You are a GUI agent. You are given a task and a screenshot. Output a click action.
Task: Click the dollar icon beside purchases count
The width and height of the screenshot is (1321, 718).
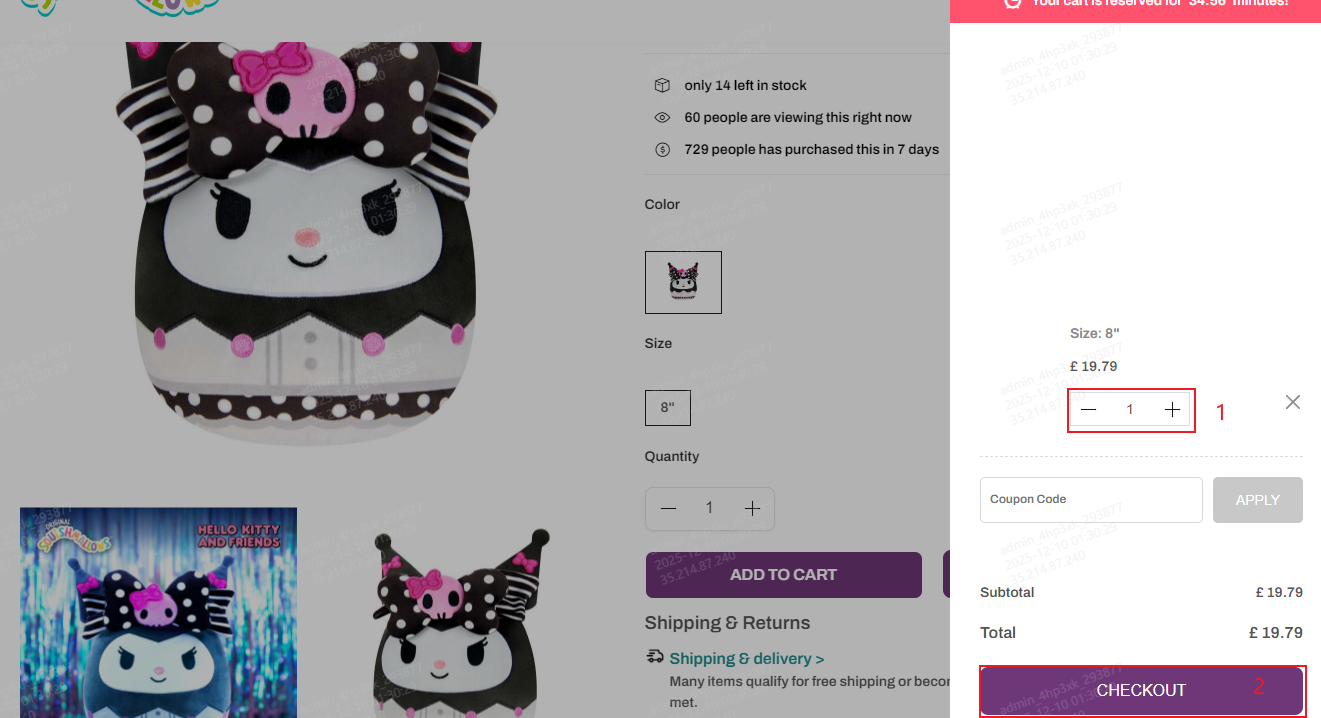click(662, 150)
